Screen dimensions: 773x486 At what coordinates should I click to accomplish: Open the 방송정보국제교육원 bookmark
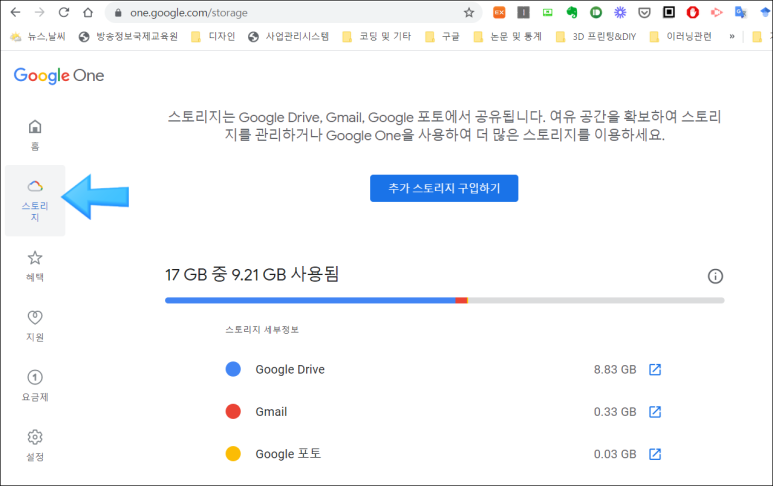[129, 36]
